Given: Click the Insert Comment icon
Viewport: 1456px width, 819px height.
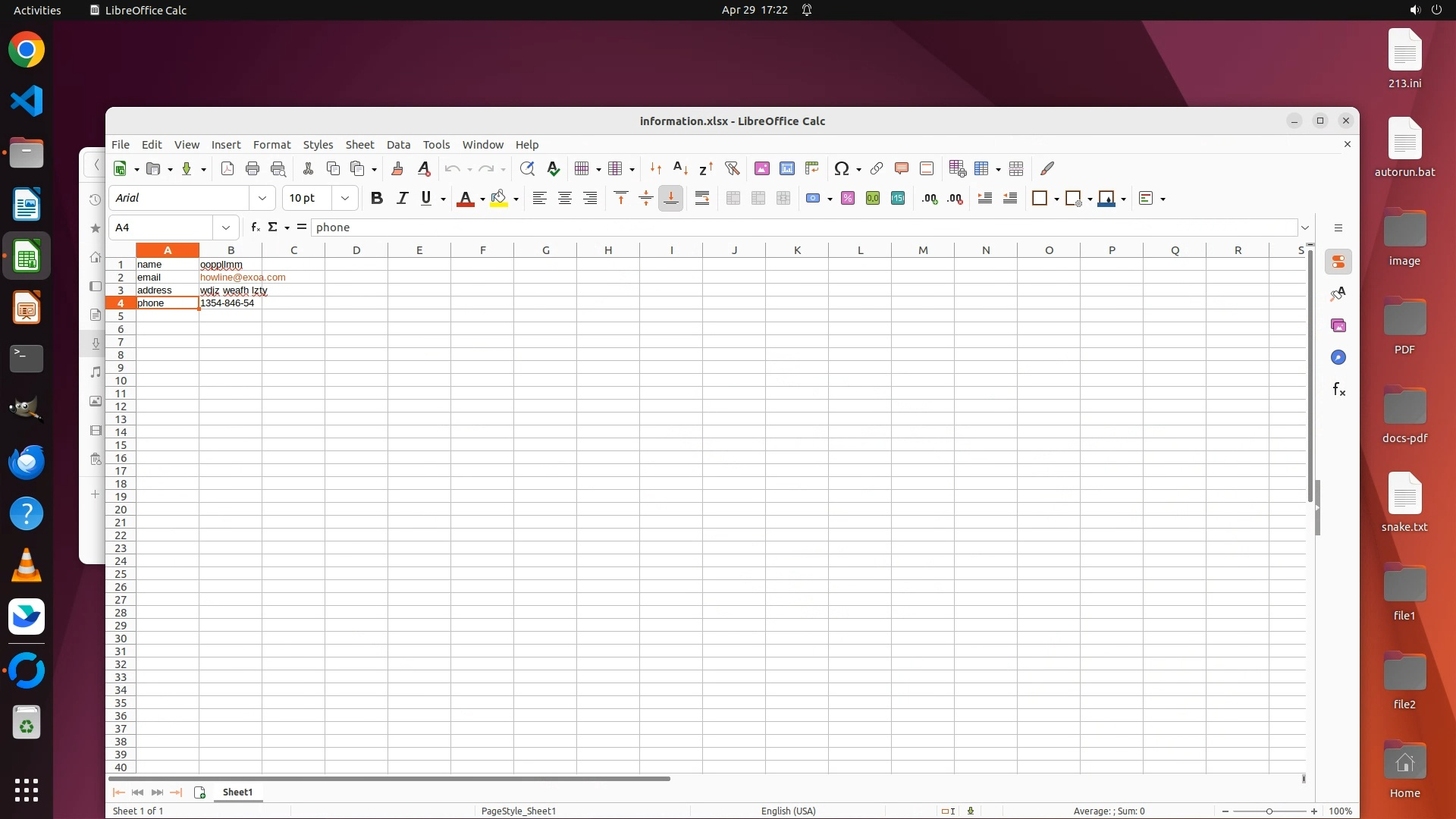Looking at the screenshot, I should coord(902,168).
